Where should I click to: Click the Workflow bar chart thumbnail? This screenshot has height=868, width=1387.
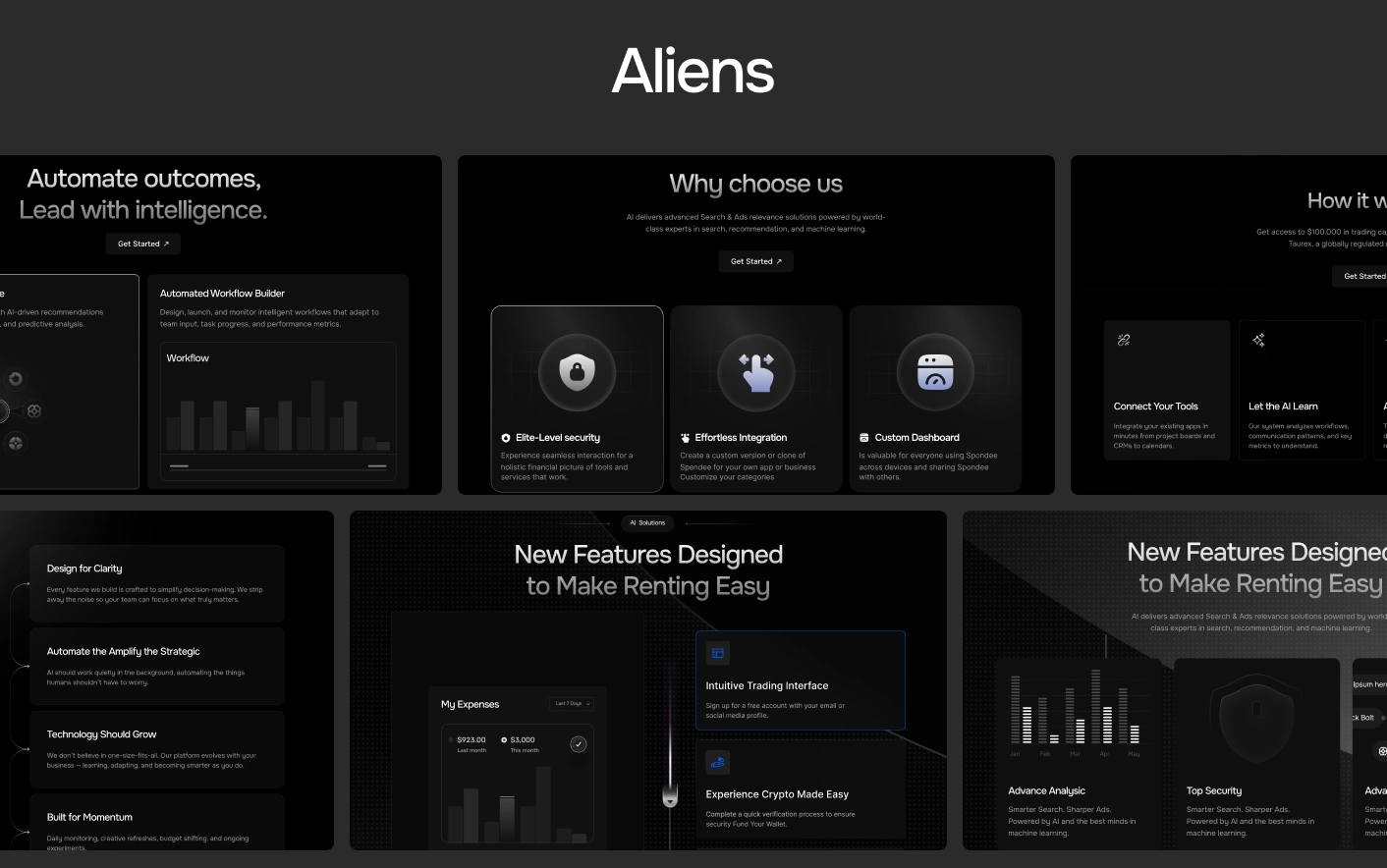click(278, 412)
